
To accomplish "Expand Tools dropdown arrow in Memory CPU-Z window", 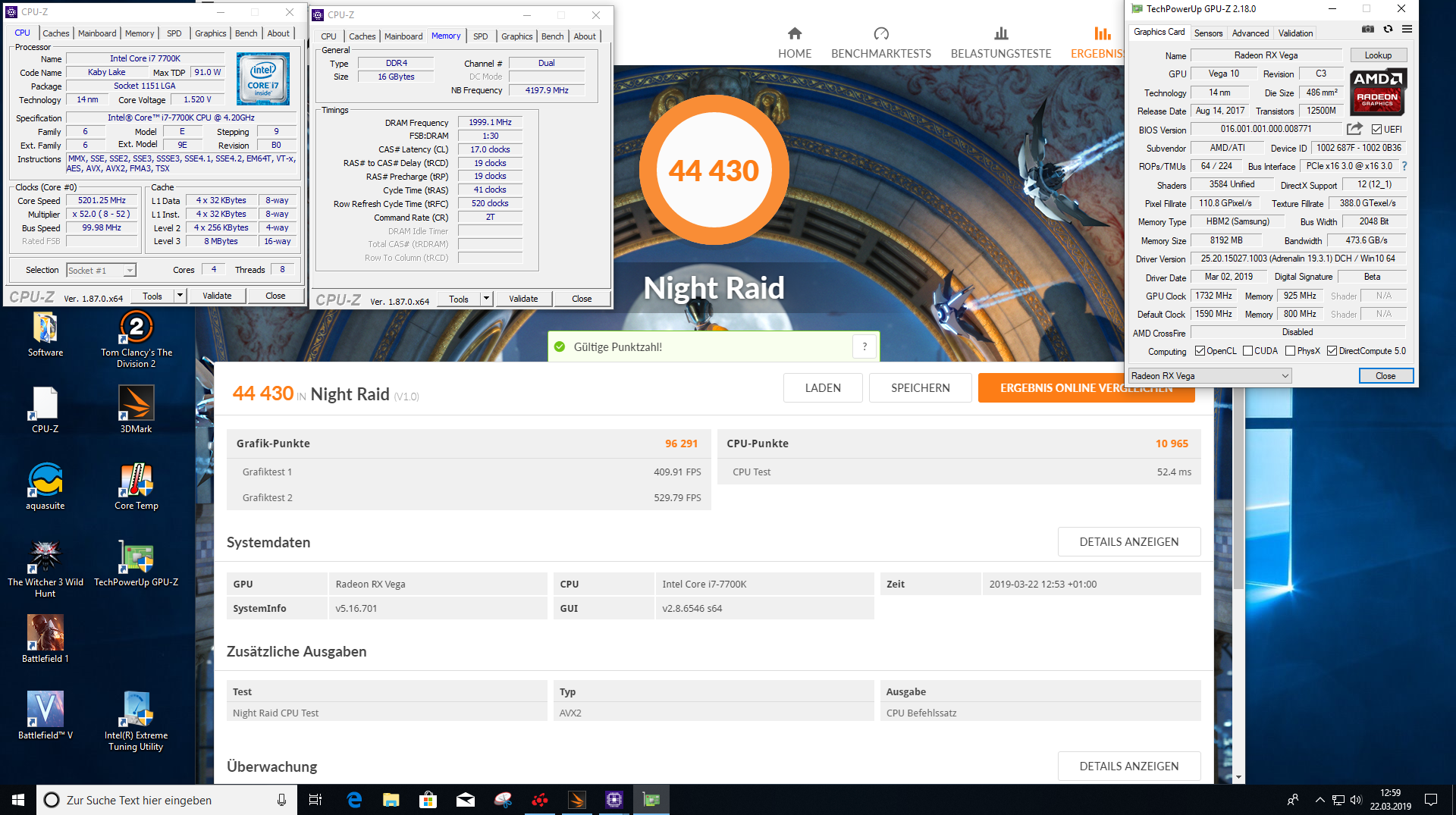I will (x=486, y=299).
